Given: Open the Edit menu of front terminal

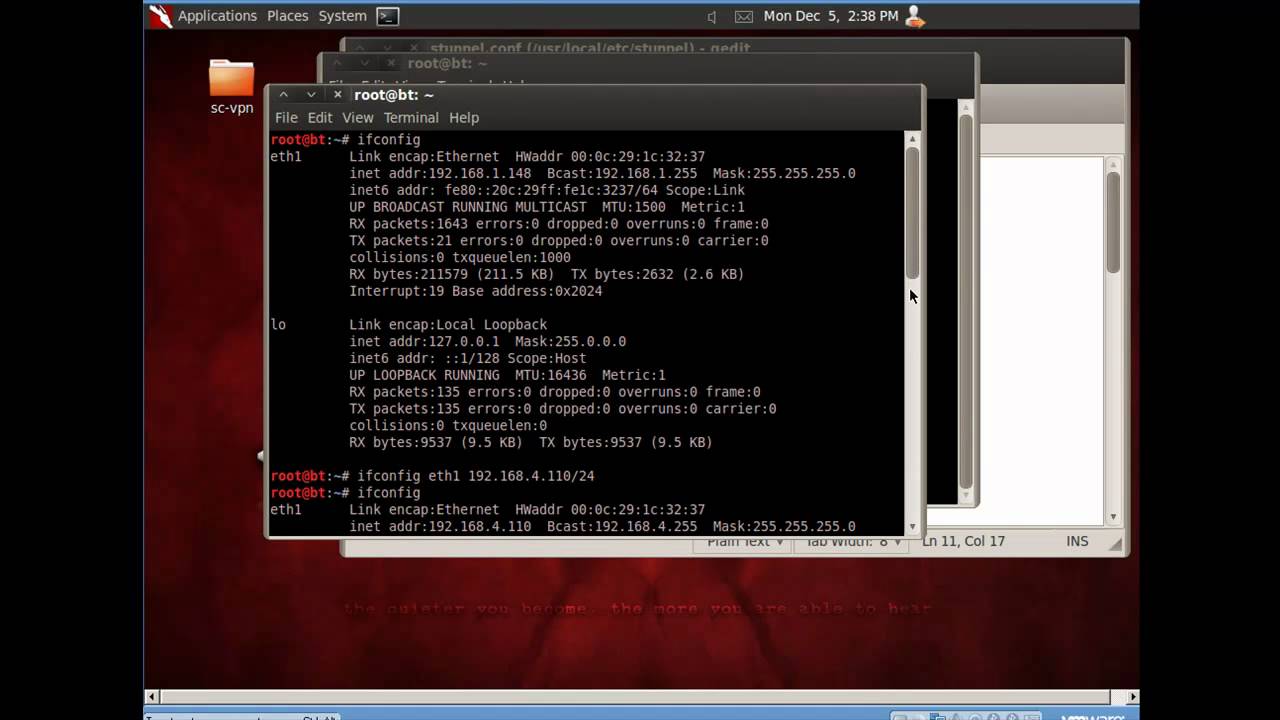Looking at the screenshot, I should pyautogui.click(x=319, y=117).
